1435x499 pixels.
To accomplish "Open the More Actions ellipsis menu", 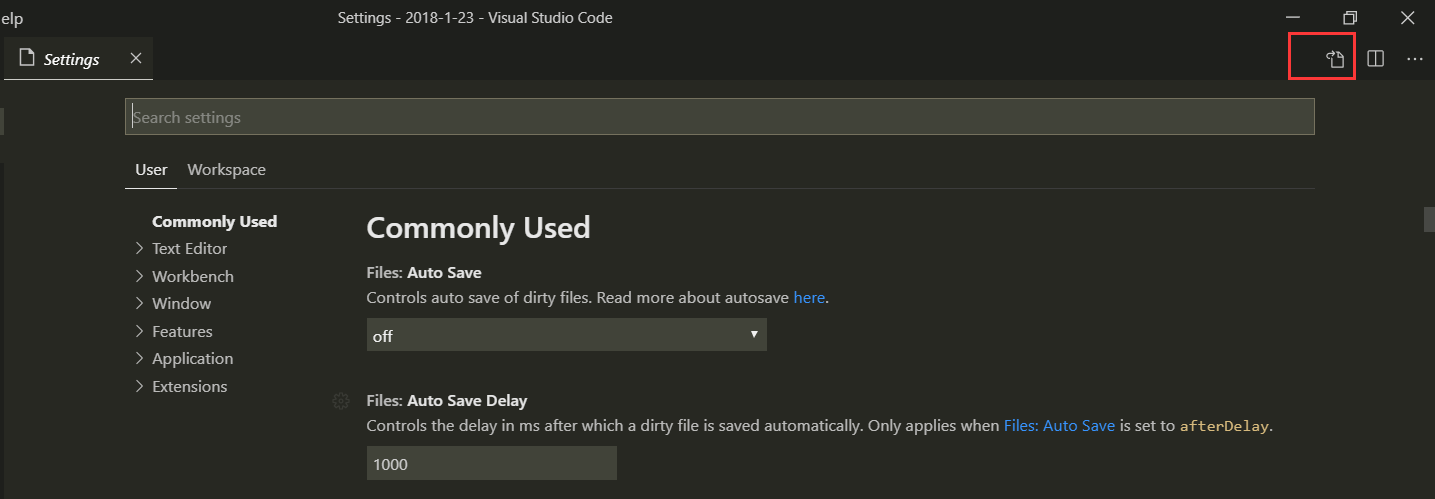I will click(x=1414, y=59).
